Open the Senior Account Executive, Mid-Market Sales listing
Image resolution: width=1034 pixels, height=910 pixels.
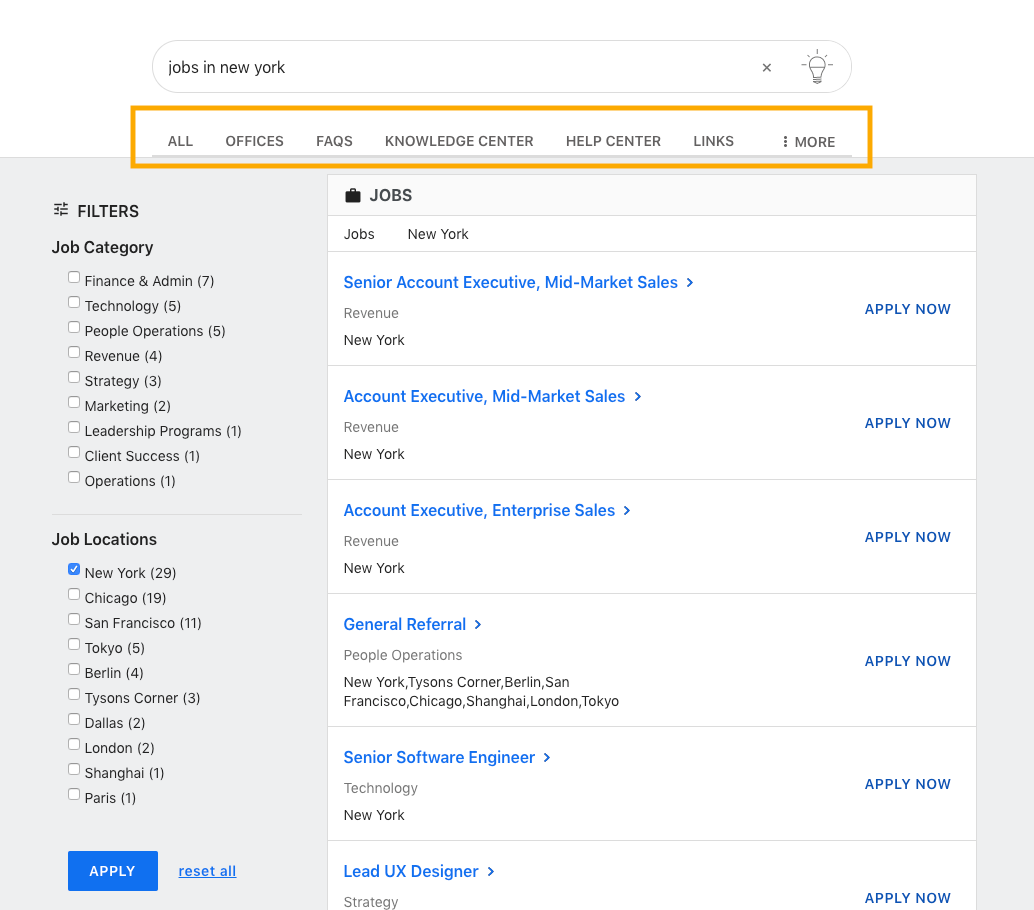tap(510, 282)
